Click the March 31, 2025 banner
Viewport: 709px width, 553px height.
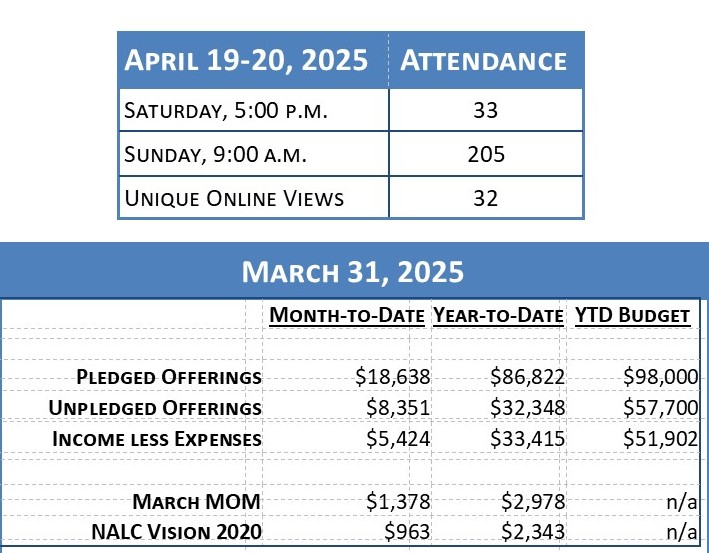[354, 271]
